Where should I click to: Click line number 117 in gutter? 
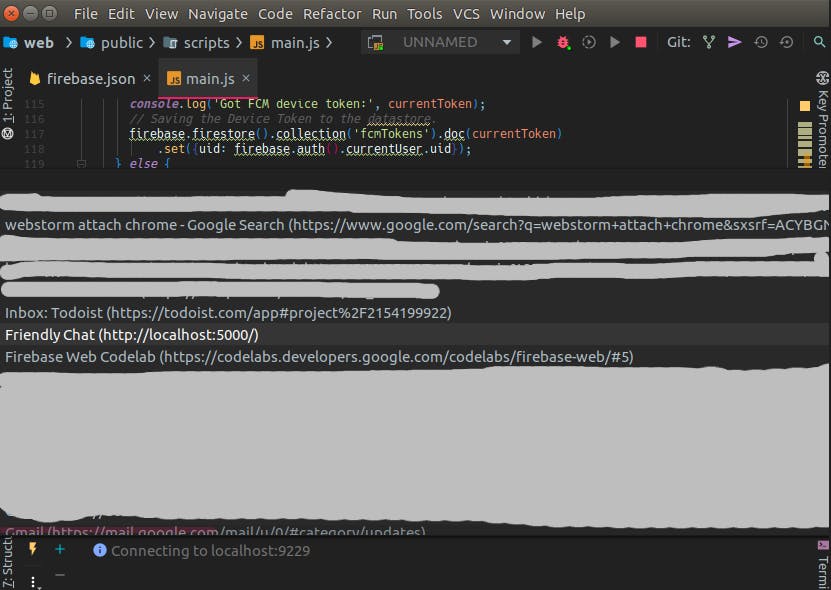coord(34,134)
